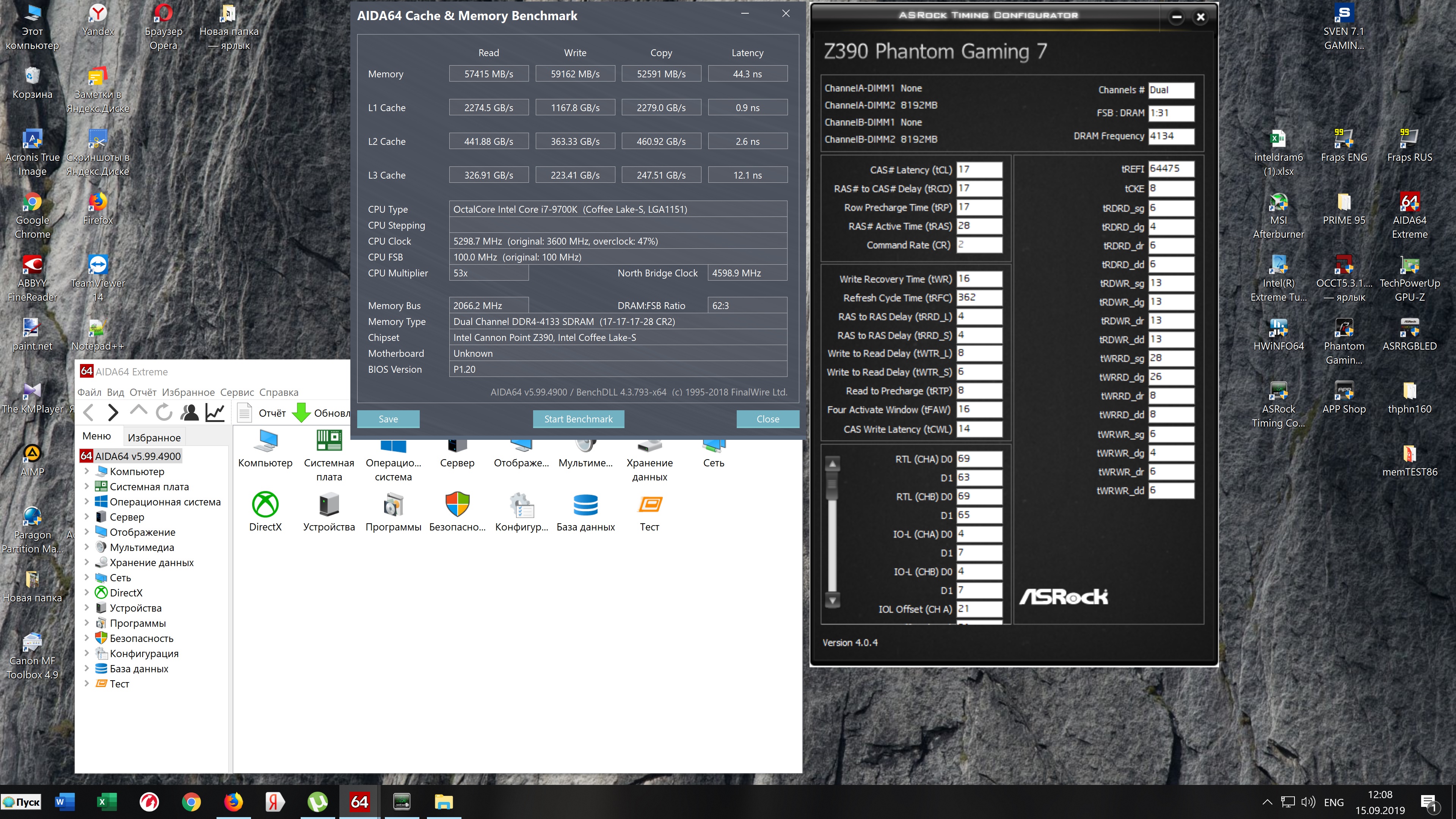The width and height of the screenshot is (1456, 819).
Task: Open the graph chart toolbar icon
Action: coord(215,413)
